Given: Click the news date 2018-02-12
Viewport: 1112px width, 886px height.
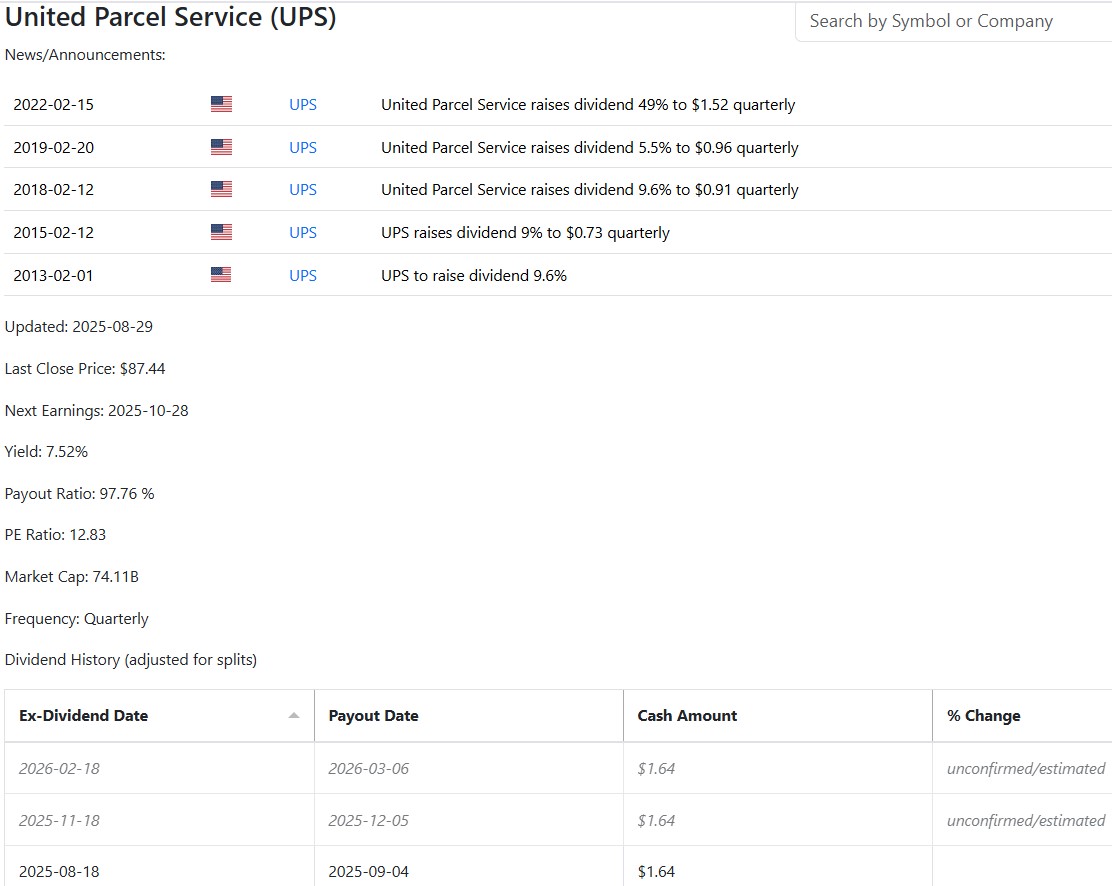Looking at the screenshot, I should tap(53, 189).
